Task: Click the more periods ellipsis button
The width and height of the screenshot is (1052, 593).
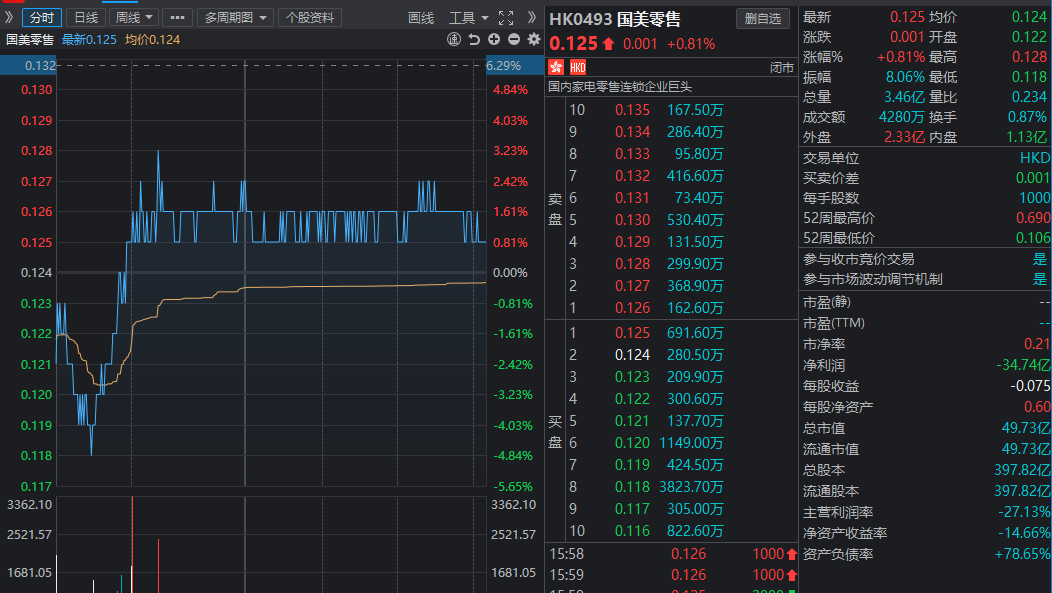Action: click(177, 17)
